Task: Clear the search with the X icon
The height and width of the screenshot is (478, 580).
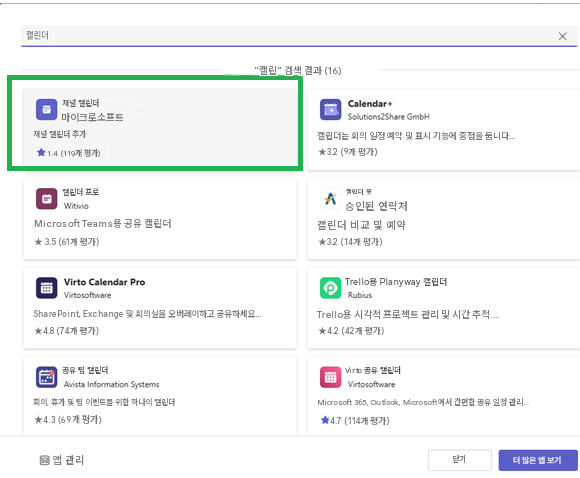Action: coord(563,36)
